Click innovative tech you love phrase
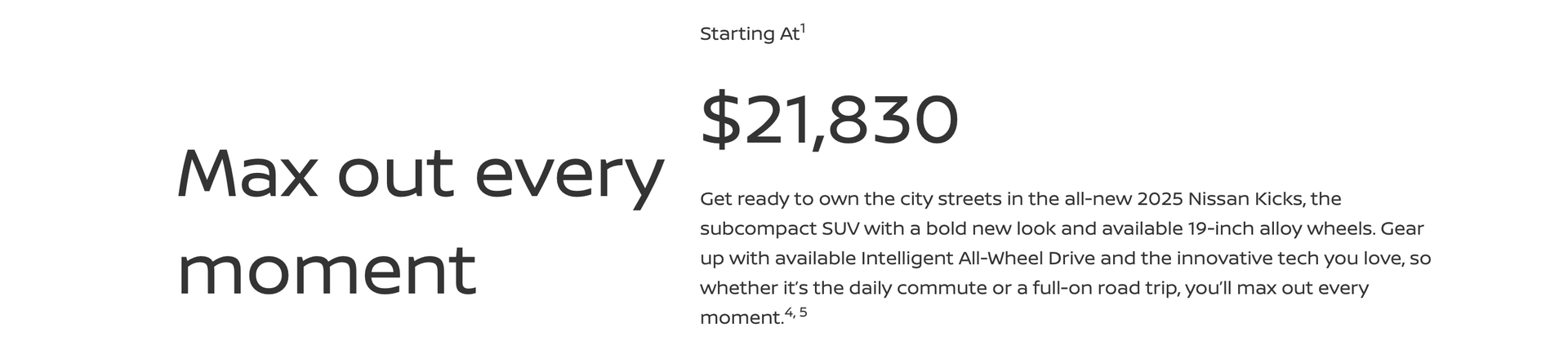The image size is (1568, 341). click(1290, 259)
